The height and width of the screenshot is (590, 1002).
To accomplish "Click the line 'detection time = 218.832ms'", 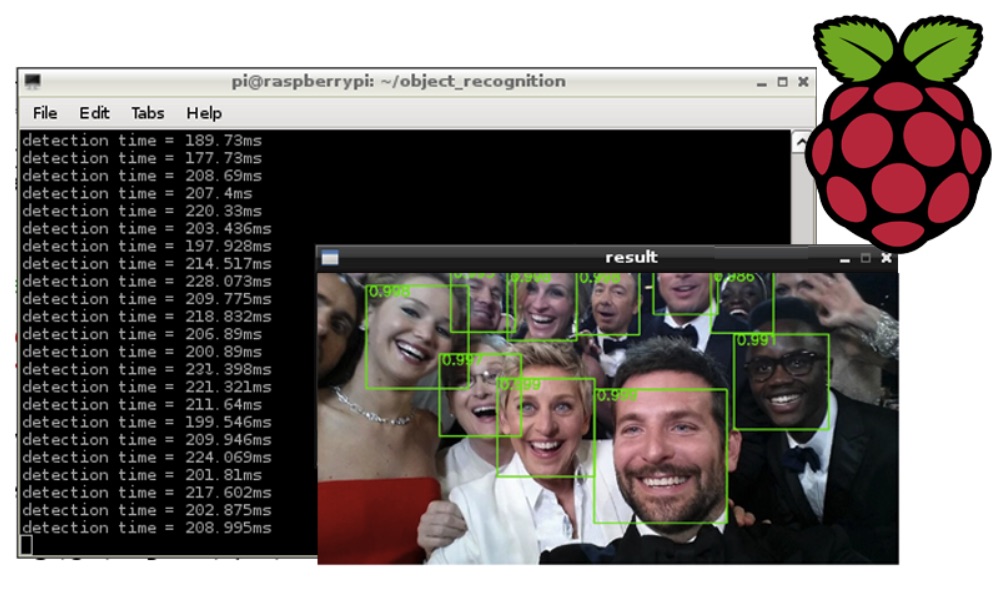I will [147, 316].
